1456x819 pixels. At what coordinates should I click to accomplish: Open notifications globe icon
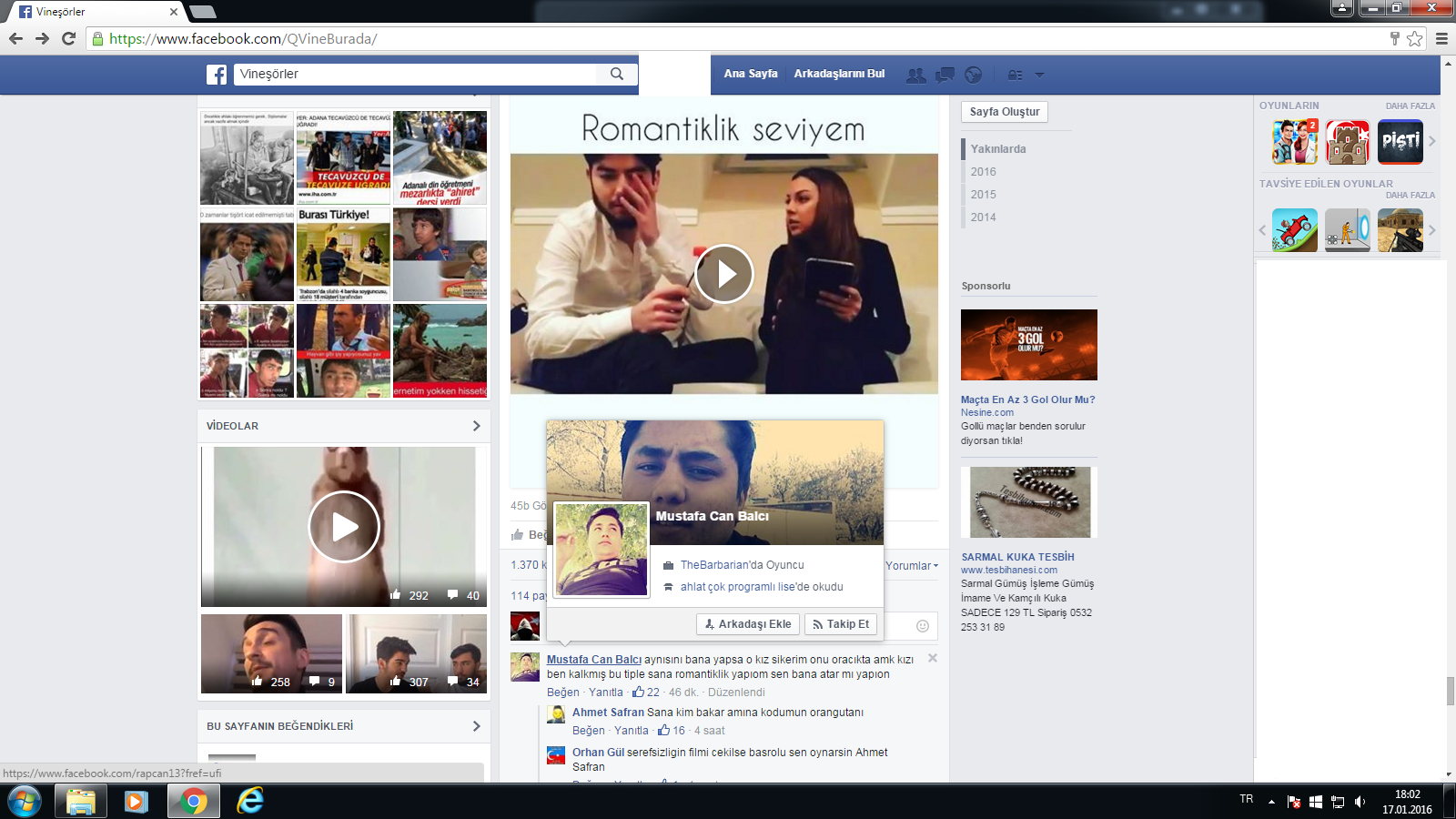(x=974, y=75)
